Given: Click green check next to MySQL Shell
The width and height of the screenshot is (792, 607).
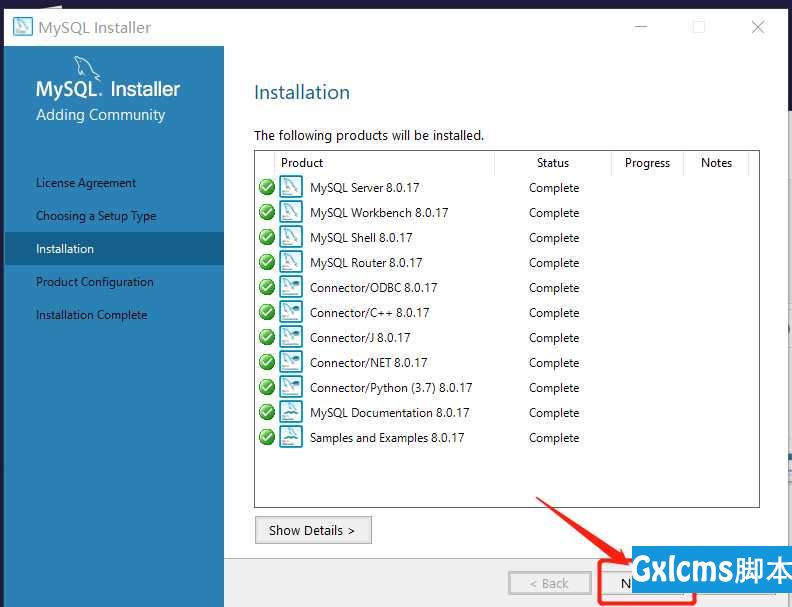Looking at the screenshot, I should pos(267,237).
